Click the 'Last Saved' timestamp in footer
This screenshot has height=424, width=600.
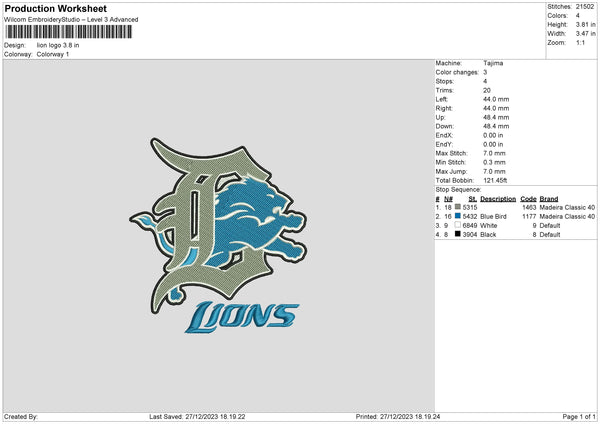click(197, 417)
